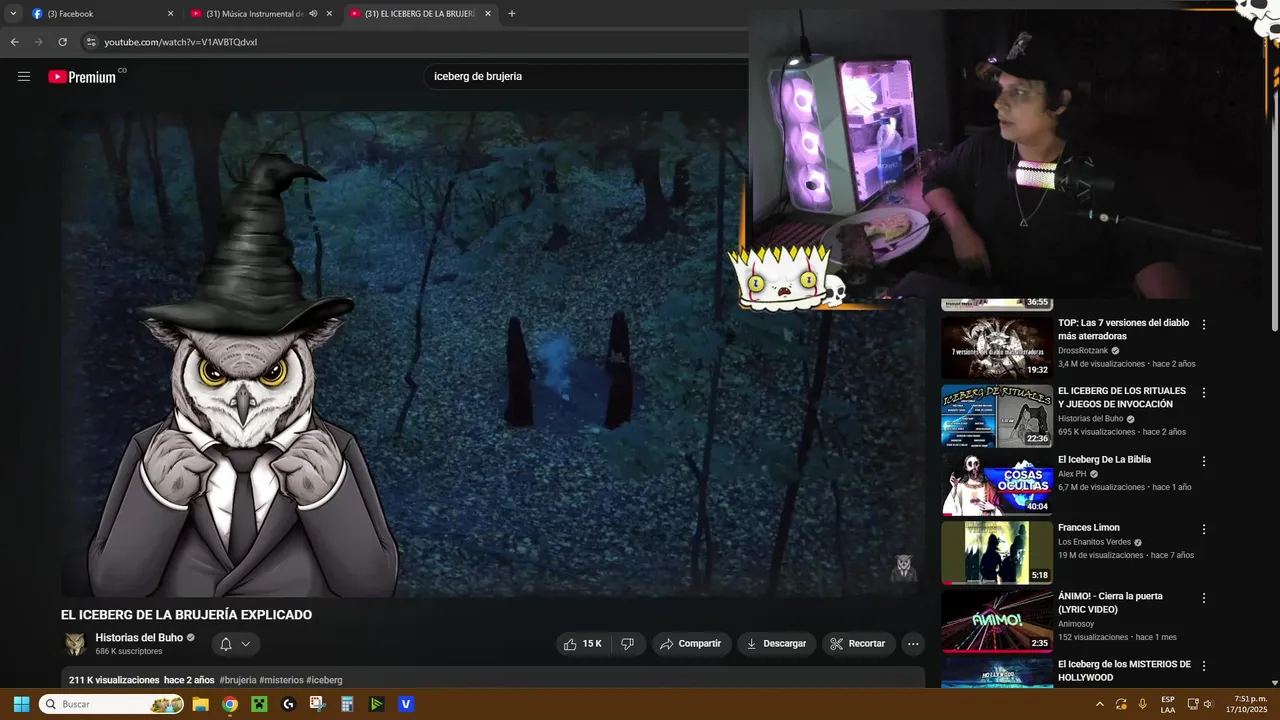Click the owl channel watermark in player
This screenshot has height=720, width=1280.
[x=904, y=567]
